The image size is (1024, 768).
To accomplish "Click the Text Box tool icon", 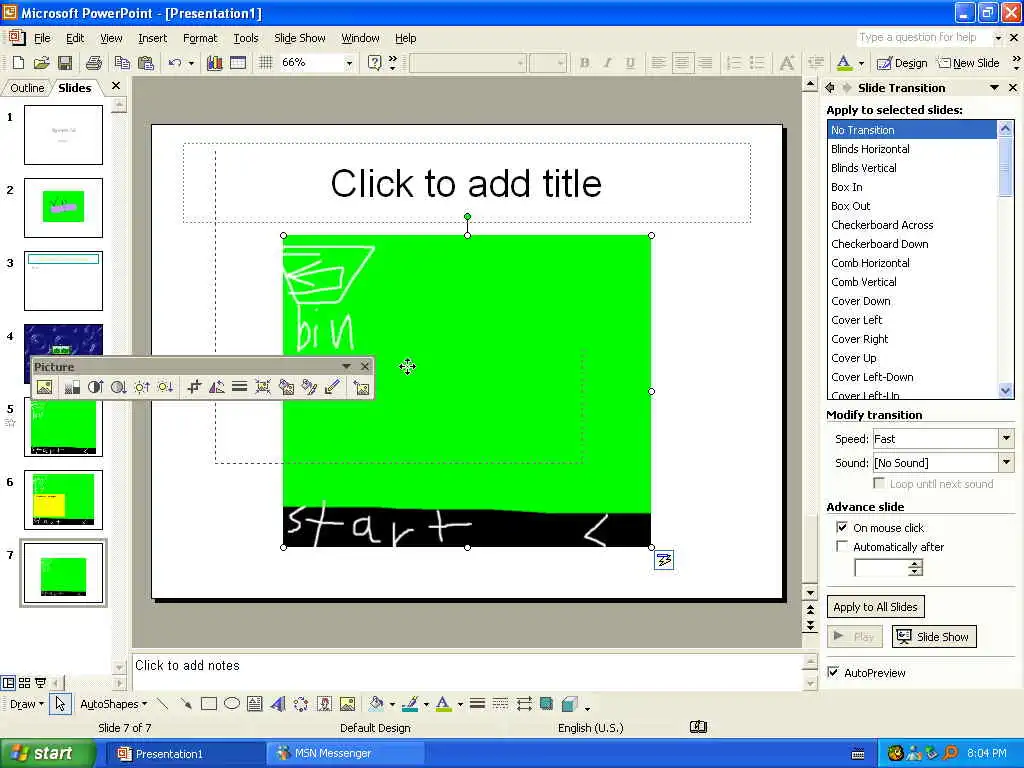I will tap(255, 704).
